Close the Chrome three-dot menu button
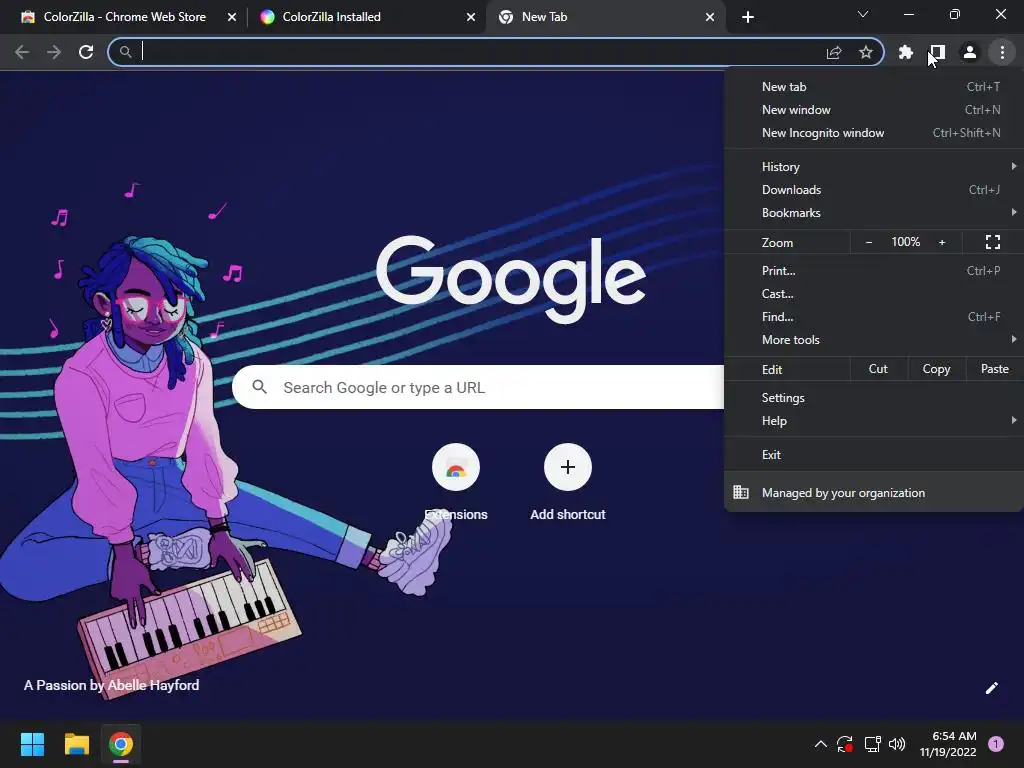 (1002, 52)
